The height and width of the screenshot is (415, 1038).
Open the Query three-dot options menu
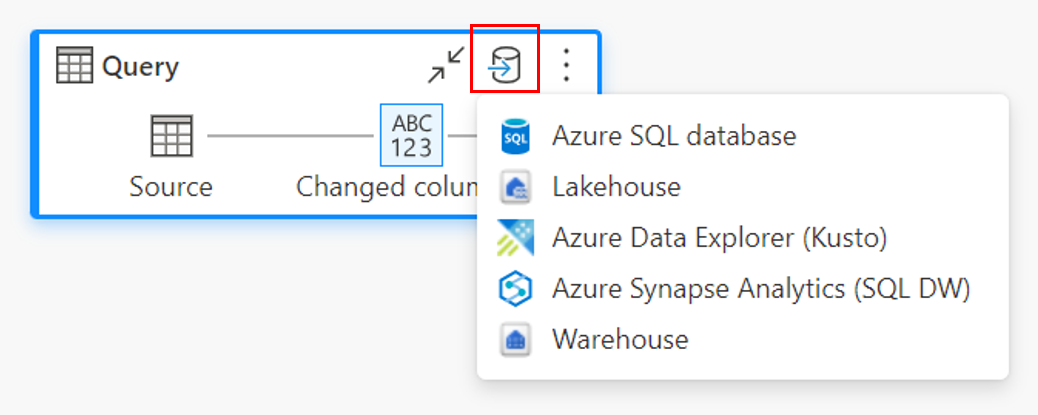tap(566, 66)
